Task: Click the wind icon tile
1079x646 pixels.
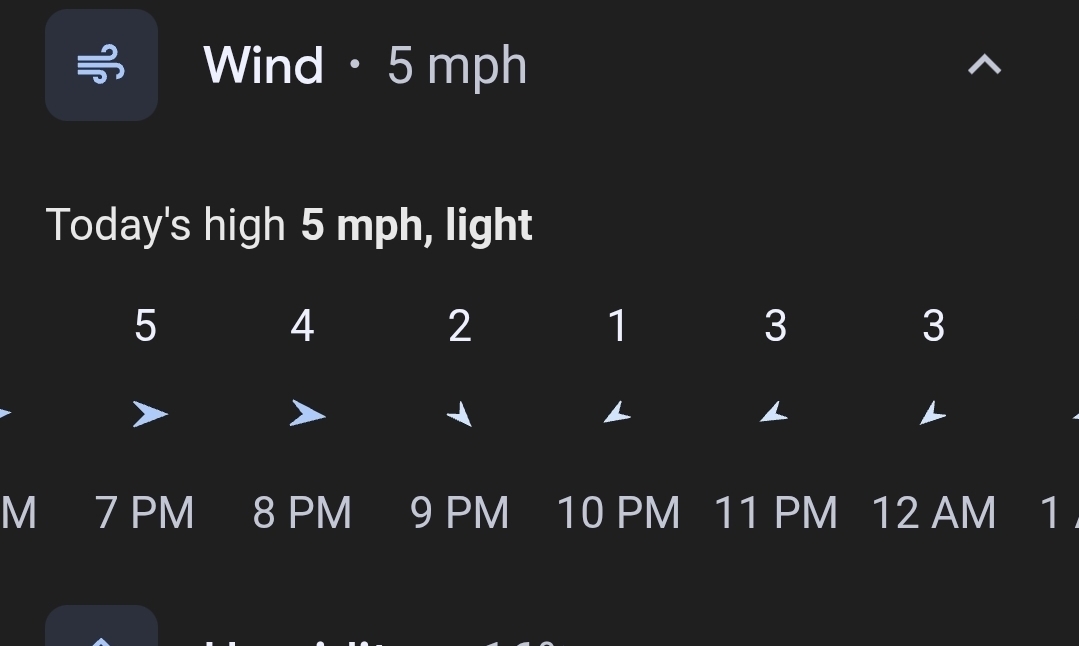Action: 101,66
